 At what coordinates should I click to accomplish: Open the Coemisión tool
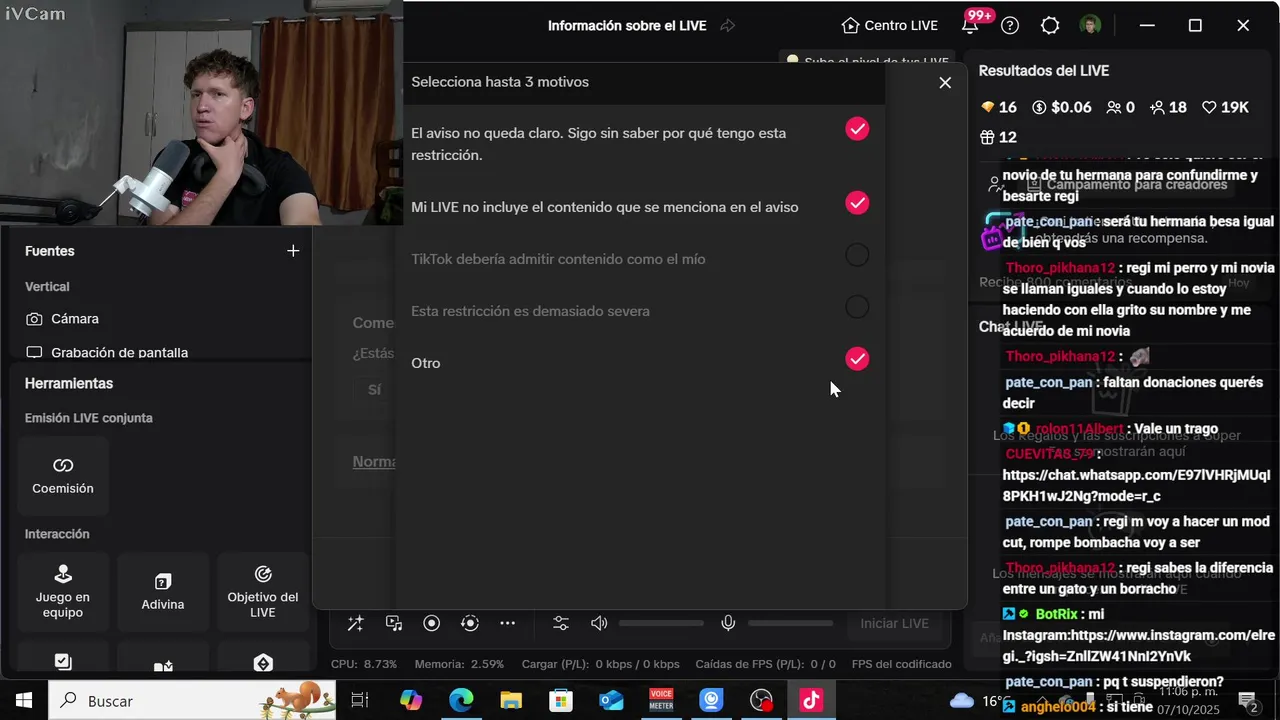point(63,476)
